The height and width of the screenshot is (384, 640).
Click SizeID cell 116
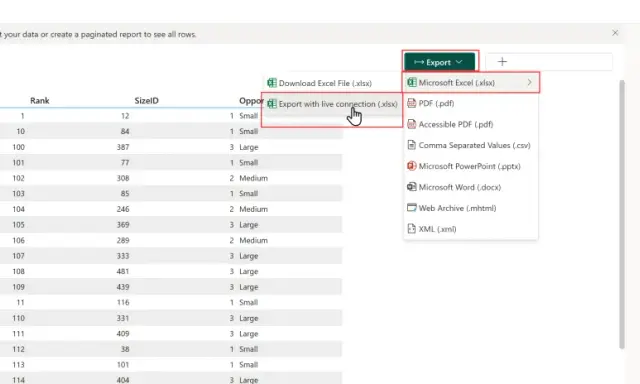(123, 302)
